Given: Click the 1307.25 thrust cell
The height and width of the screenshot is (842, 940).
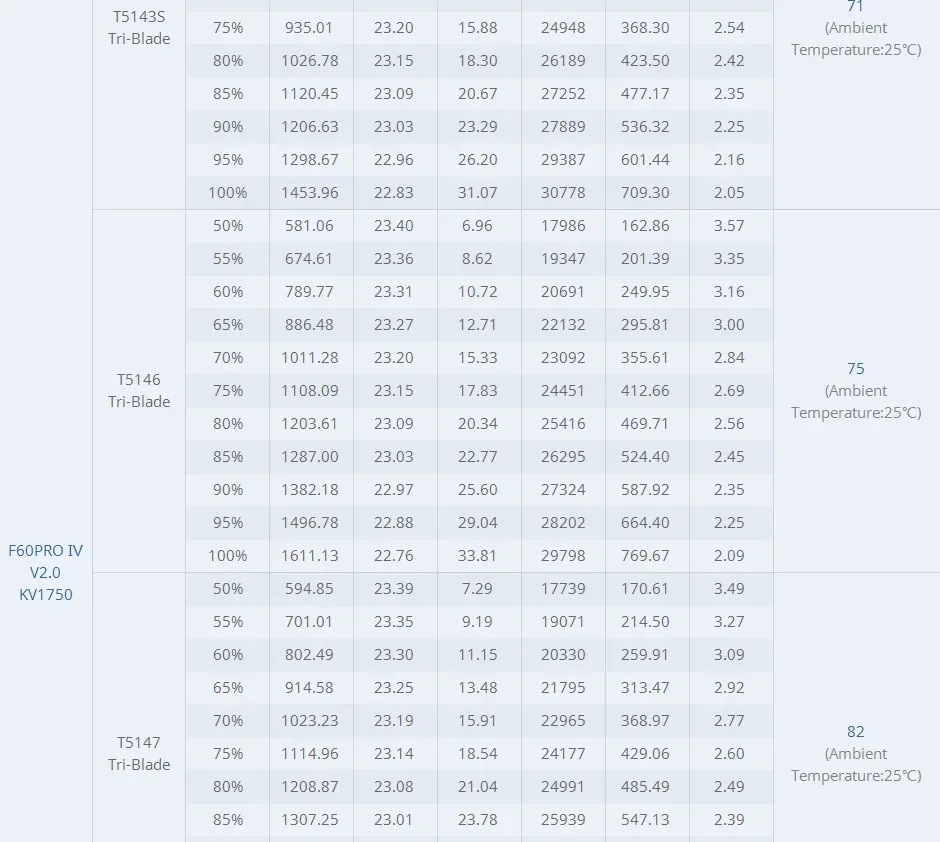Looking at the screenshot, I should point(310,820).
